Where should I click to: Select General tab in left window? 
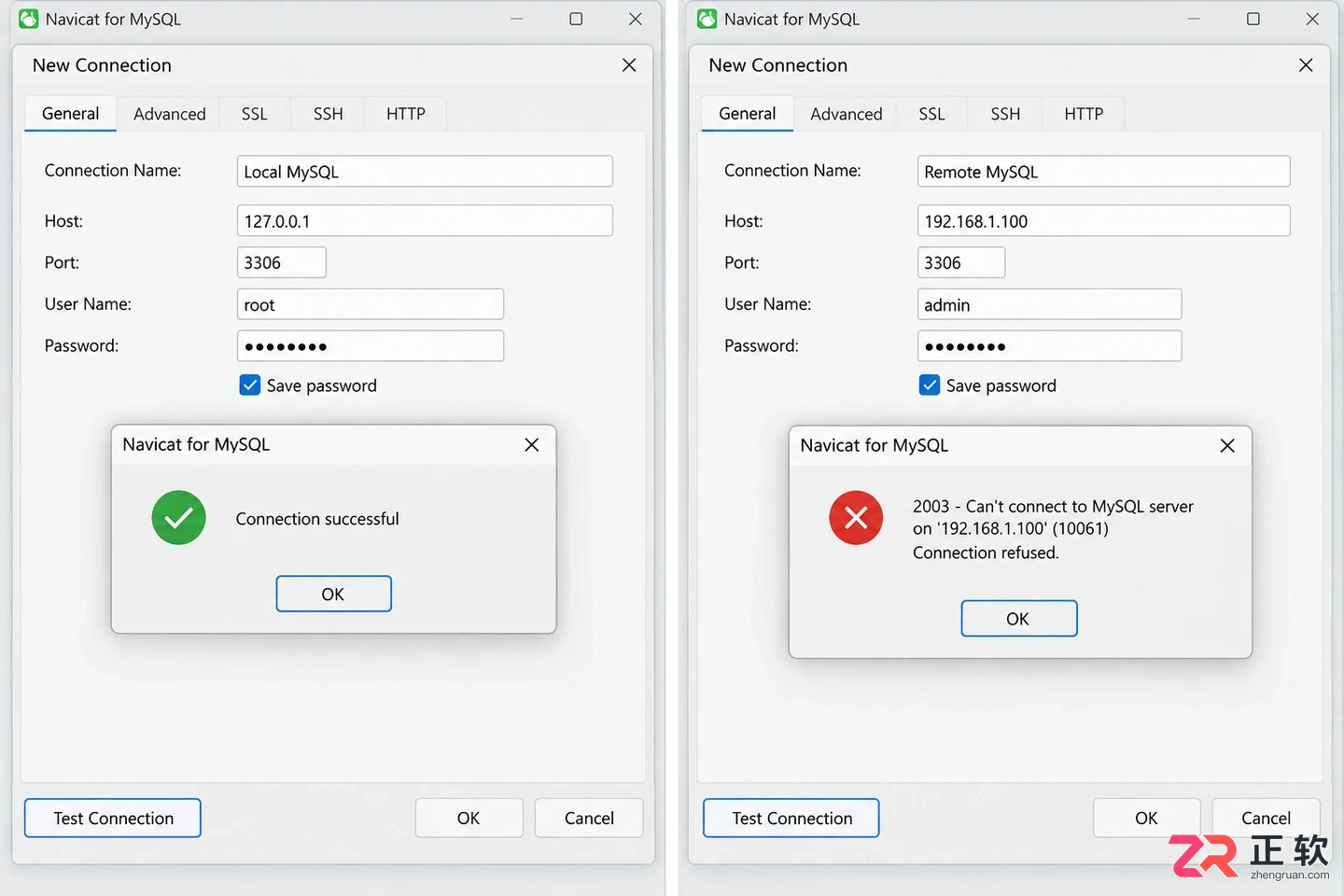click(x=70, y=114)
